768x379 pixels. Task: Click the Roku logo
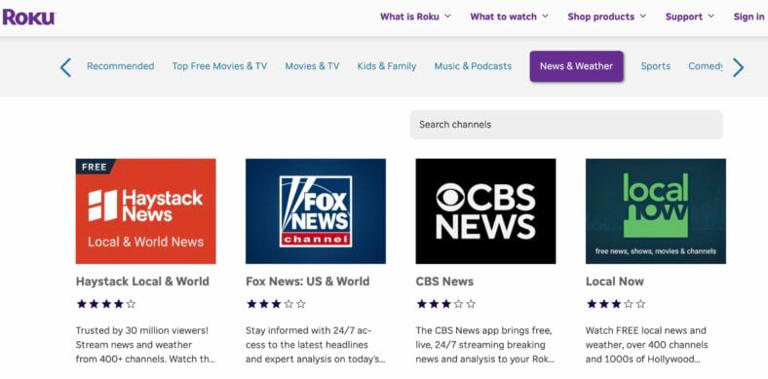pyautogui.click(x=28, y=17)
